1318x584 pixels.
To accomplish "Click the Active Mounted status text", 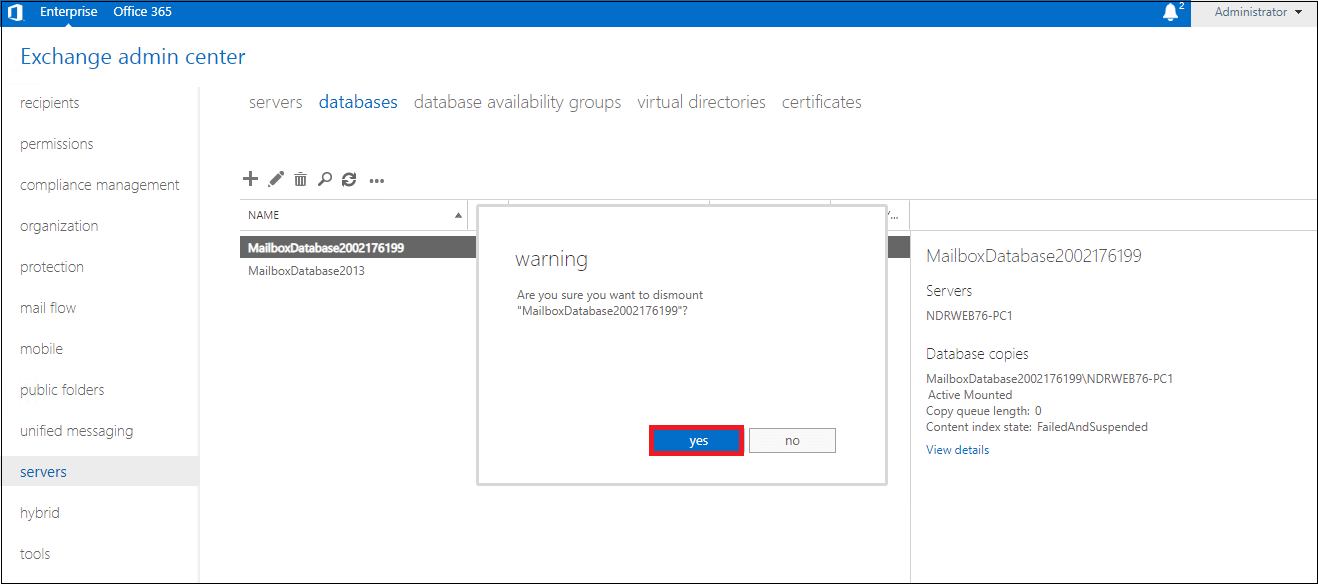I will point(970,395).
